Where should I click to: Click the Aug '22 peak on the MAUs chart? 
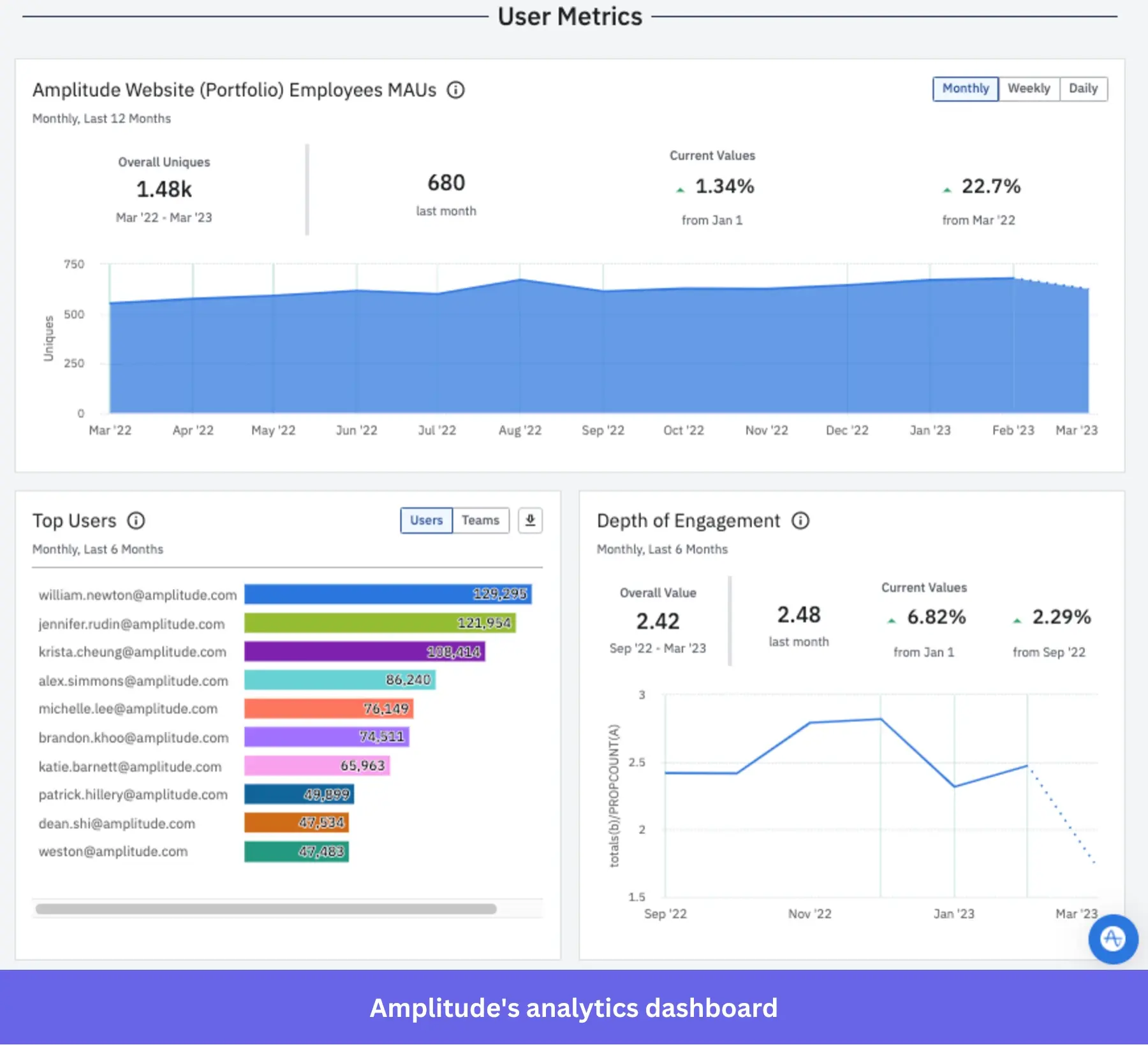519,279
